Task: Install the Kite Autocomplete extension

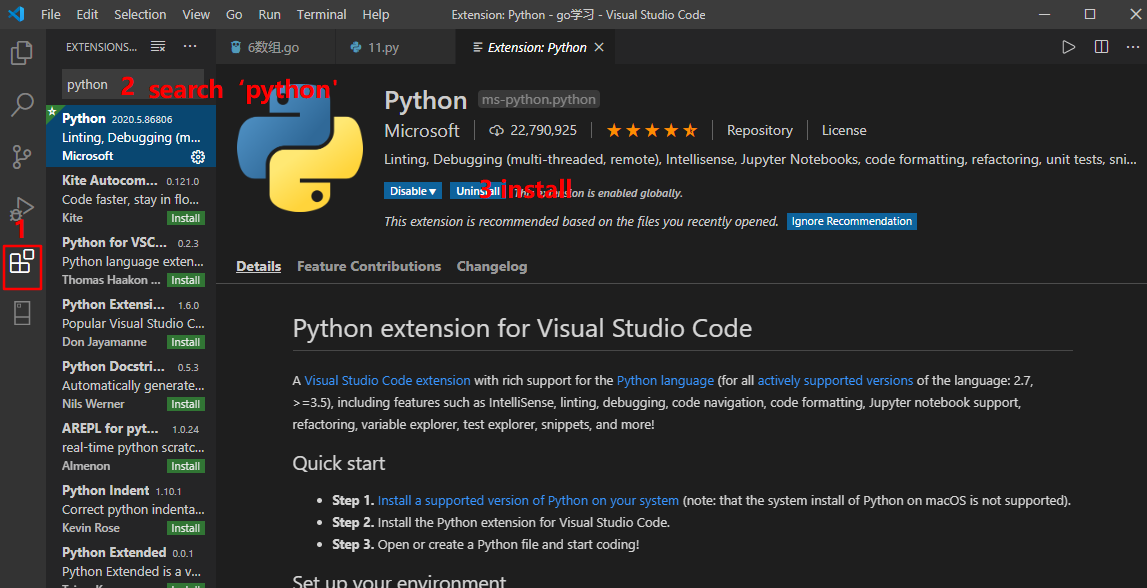Action: [x=185, y=218]
